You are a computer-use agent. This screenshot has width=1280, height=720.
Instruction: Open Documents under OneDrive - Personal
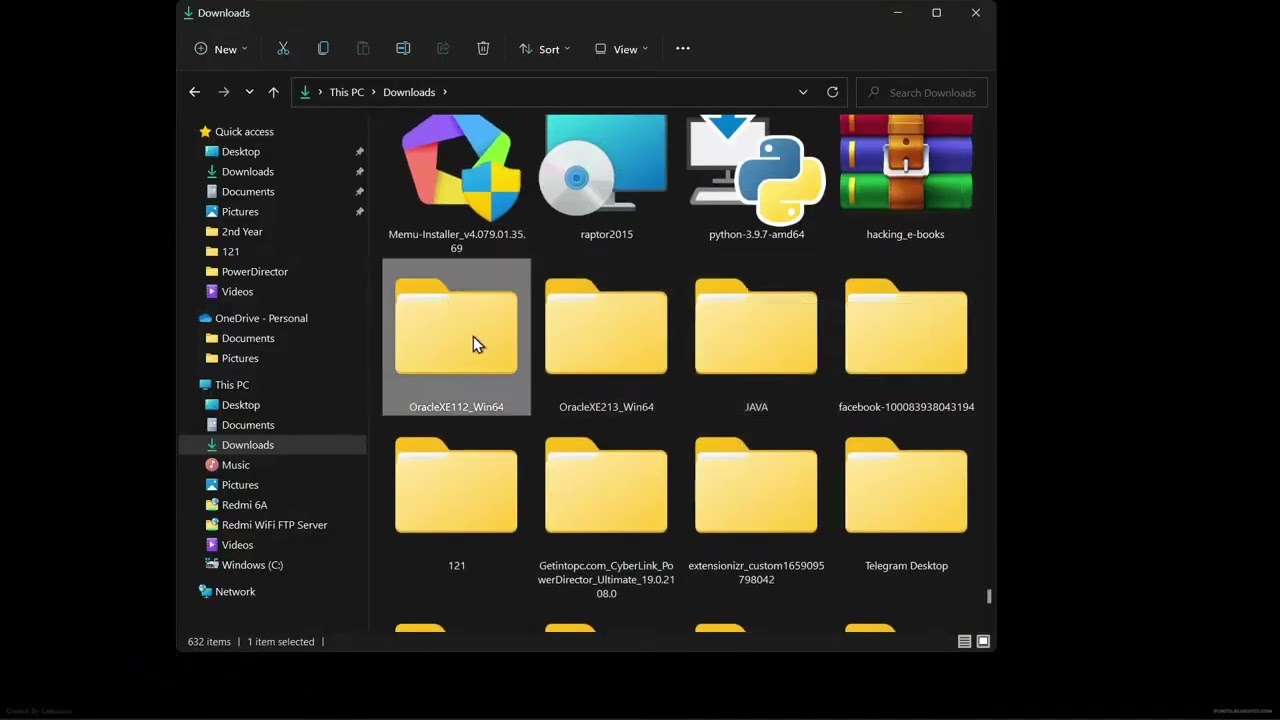point(248,338)
